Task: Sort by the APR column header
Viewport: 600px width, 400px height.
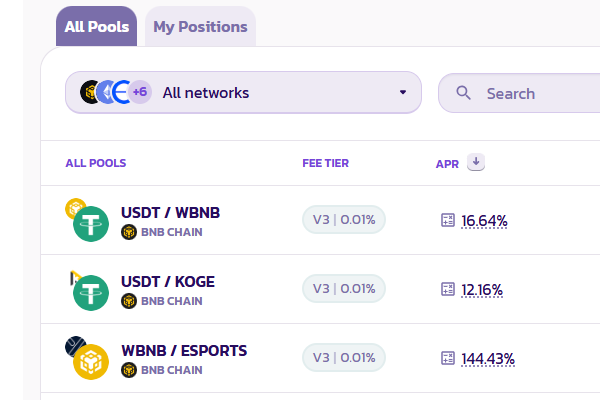Action: pyautogui.click(x=447, y=163)
